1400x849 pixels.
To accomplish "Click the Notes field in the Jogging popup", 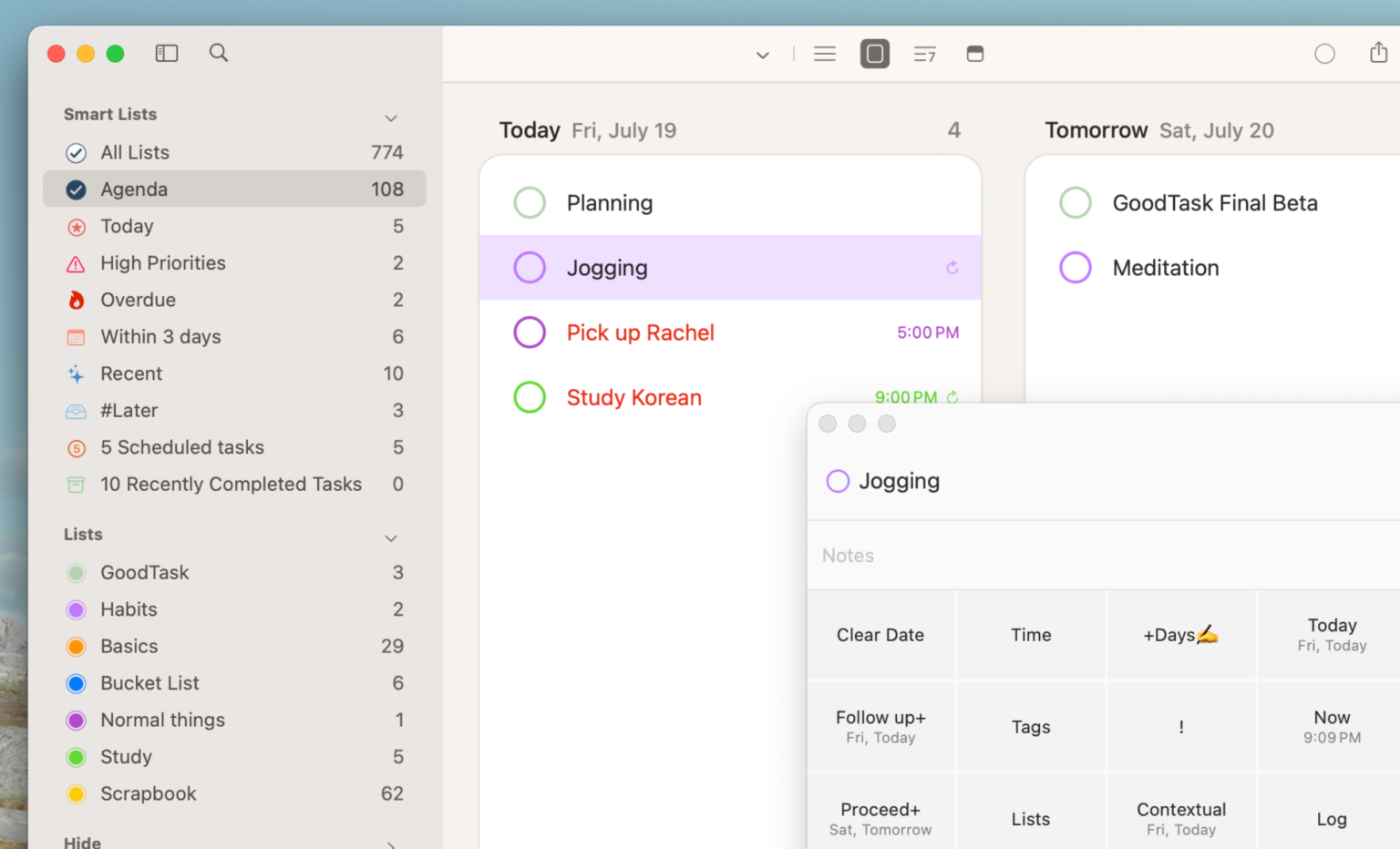I will coord(911,555).
